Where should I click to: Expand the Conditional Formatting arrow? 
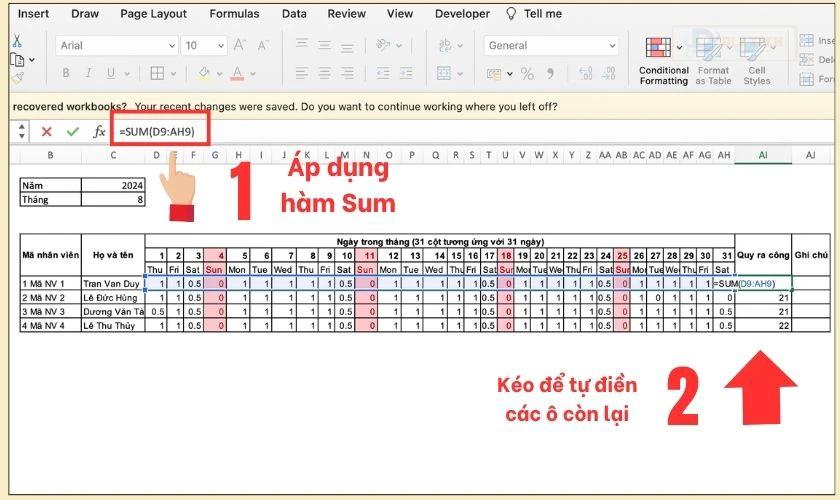[679, 48]
